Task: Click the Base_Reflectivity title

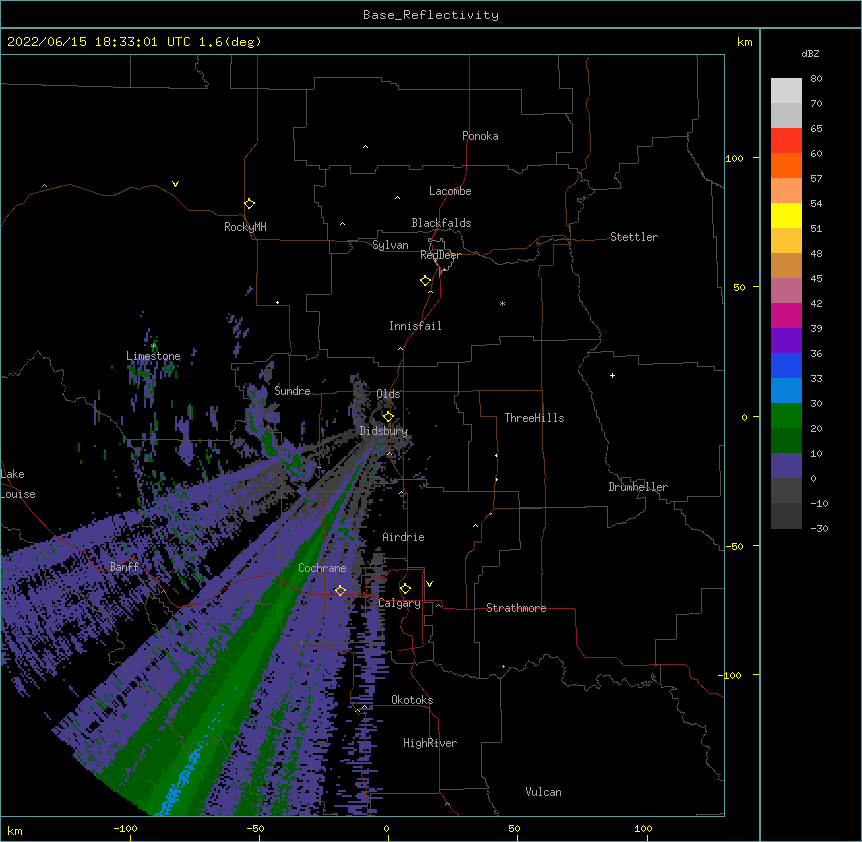Action: [x=431, y=15]
